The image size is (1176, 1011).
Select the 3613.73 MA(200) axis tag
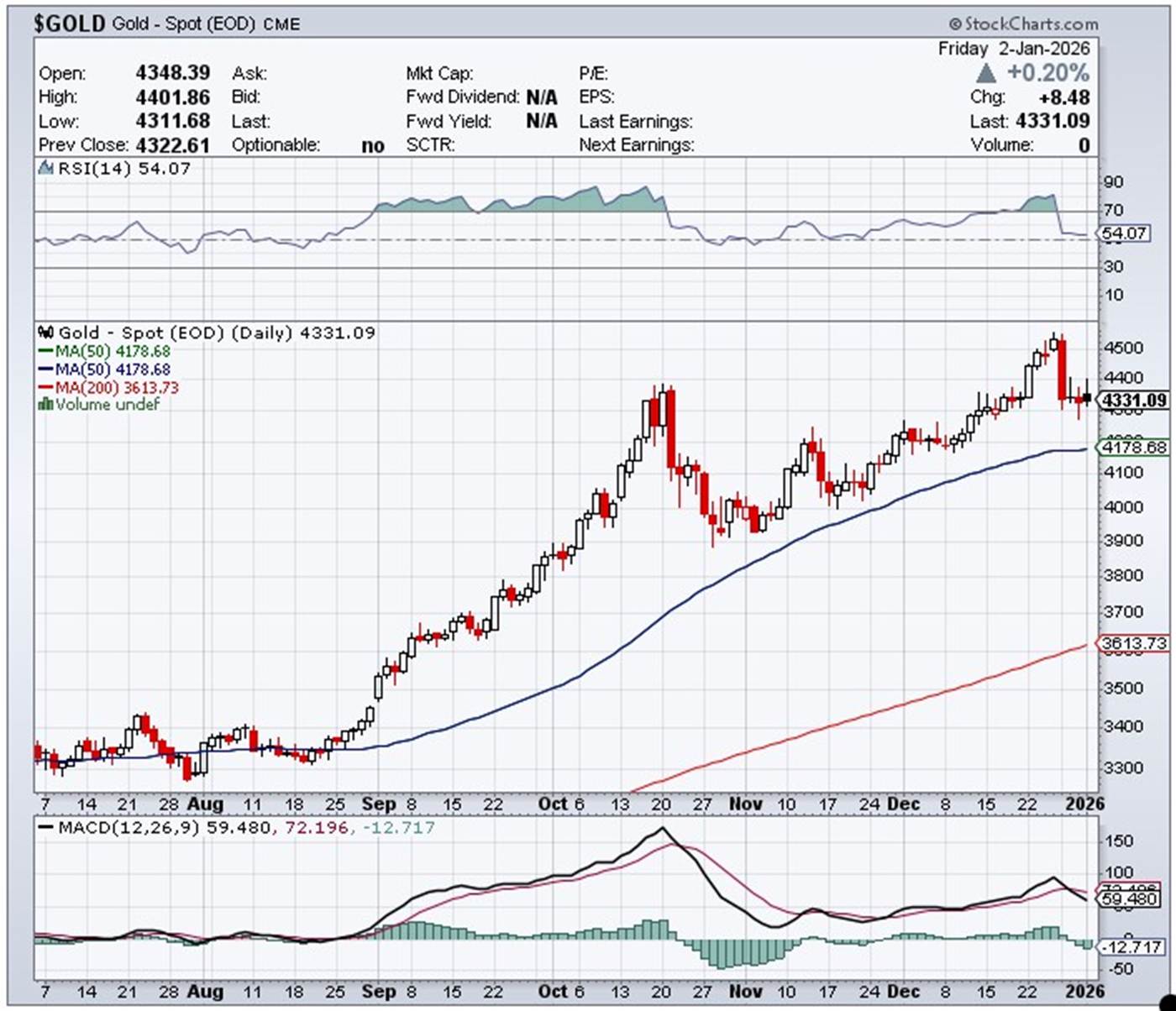1134,644
